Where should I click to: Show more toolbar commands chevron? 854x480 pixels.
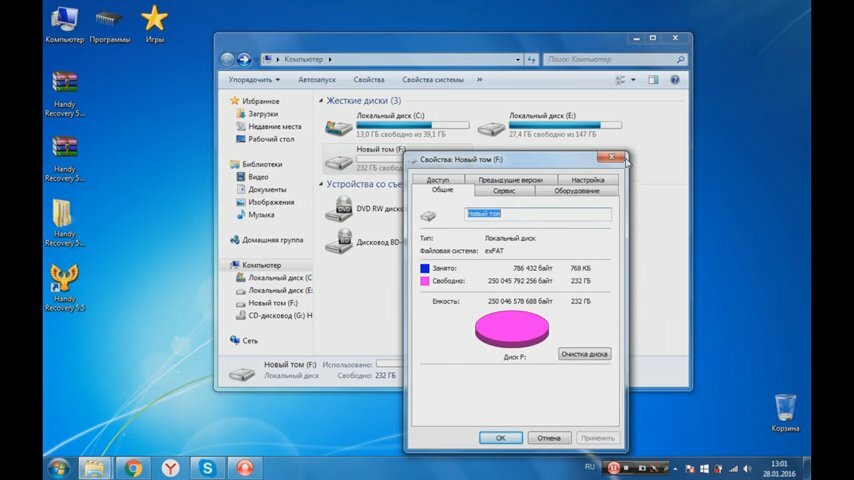(x=480, y=80)
